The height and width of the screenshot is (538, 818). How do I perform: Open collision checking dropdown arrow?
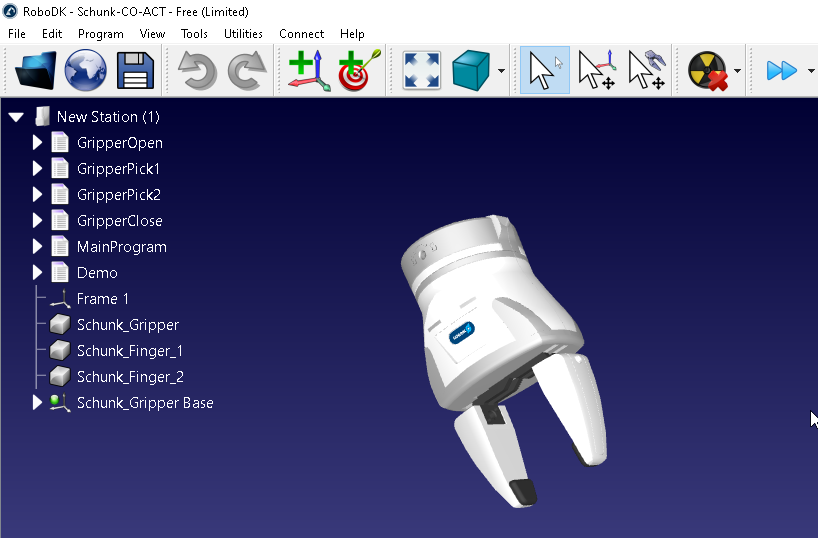[x=737, y=71]
